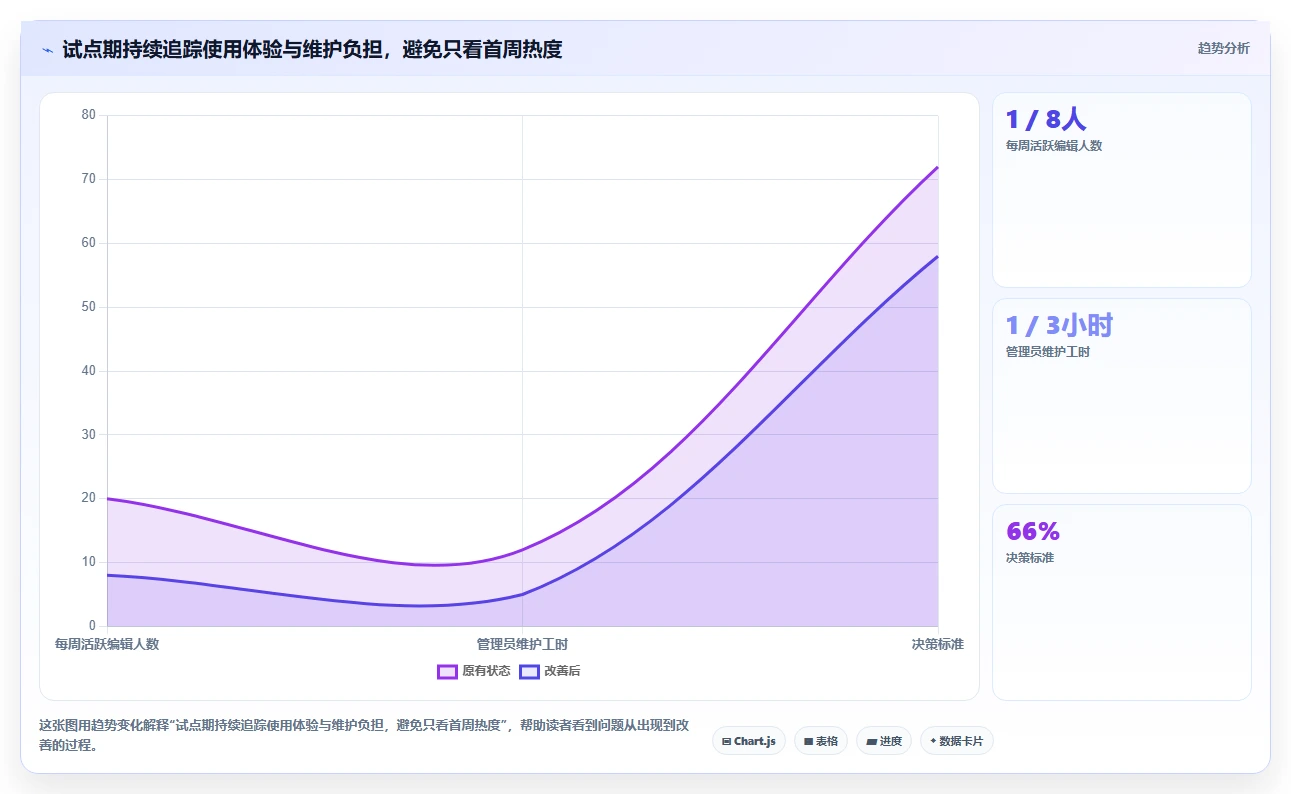
Task: Click the 管理员维护工时 card caption
Action: tap(1048, 352)
